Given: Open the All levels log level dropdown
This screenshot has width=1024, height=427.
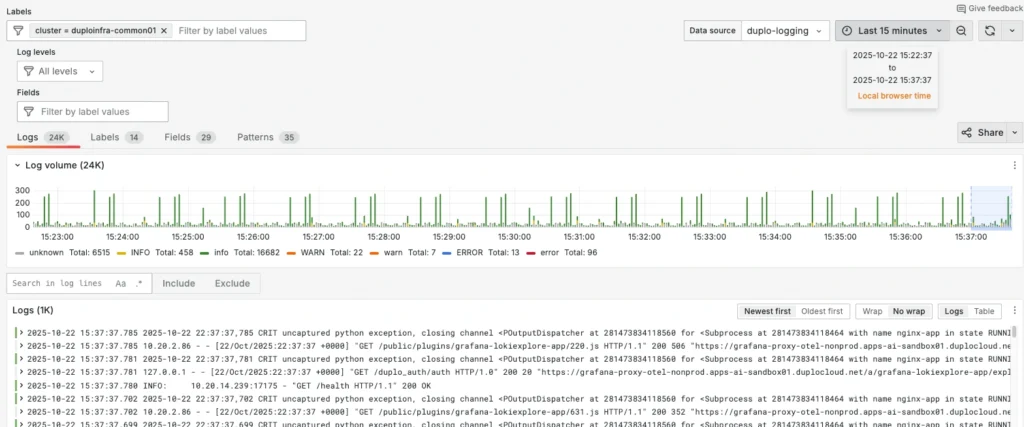Looking at the screenshot, I should 61,71.
